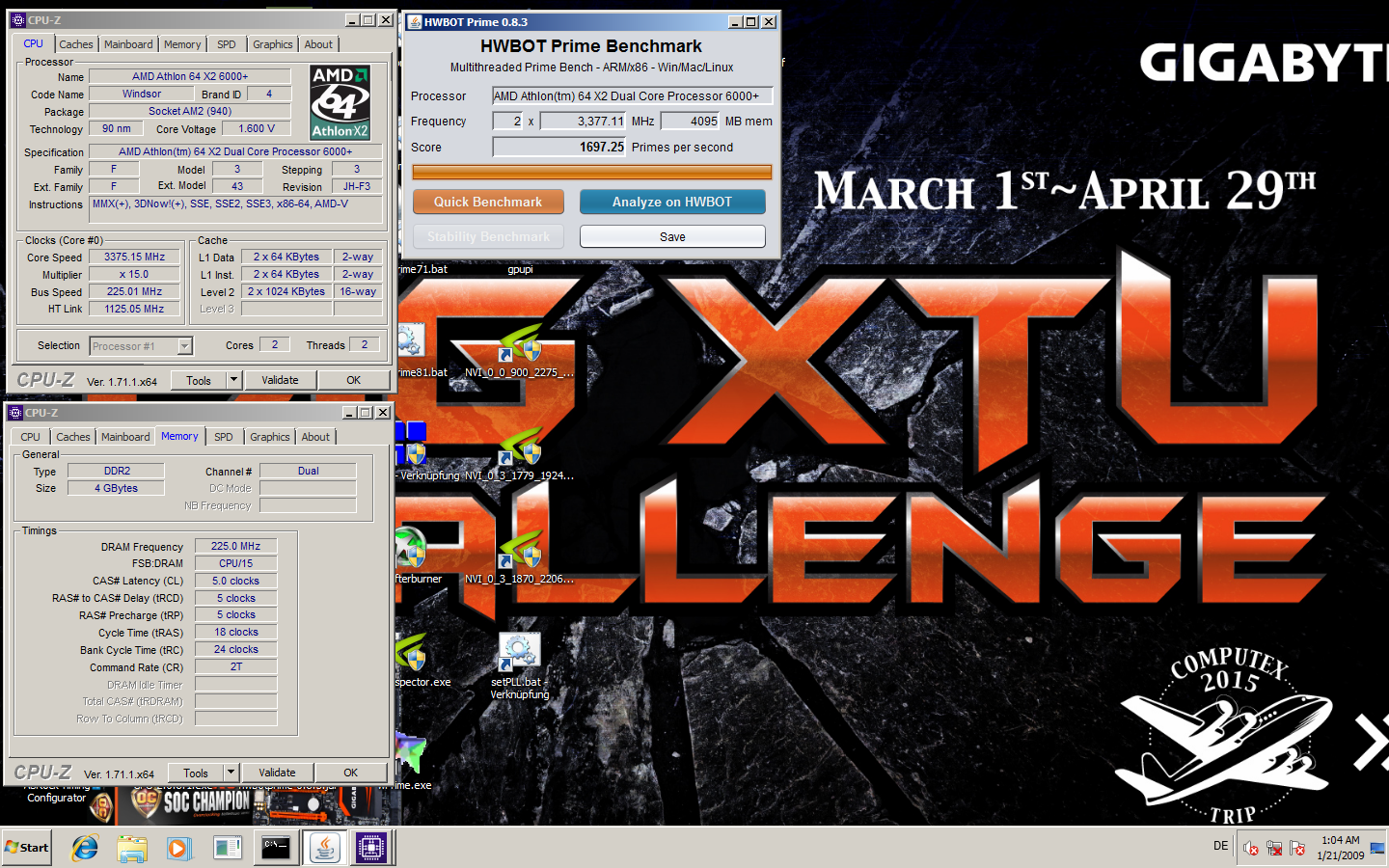
Task: Click Tools button in upper CPU-Z window
Action: [199, 380]
